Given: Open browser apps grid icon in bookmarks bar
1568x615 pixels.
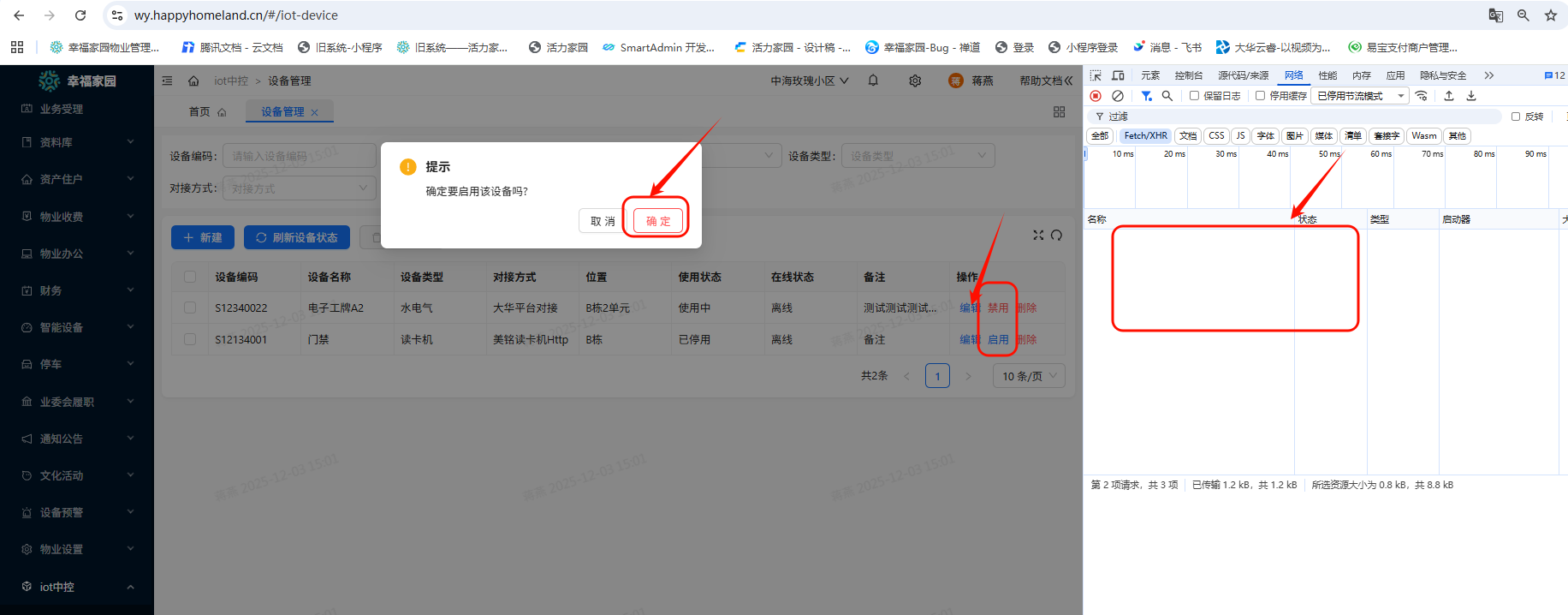Looking at the screenshot, I should pyautogui.click(x=17, y=47).
